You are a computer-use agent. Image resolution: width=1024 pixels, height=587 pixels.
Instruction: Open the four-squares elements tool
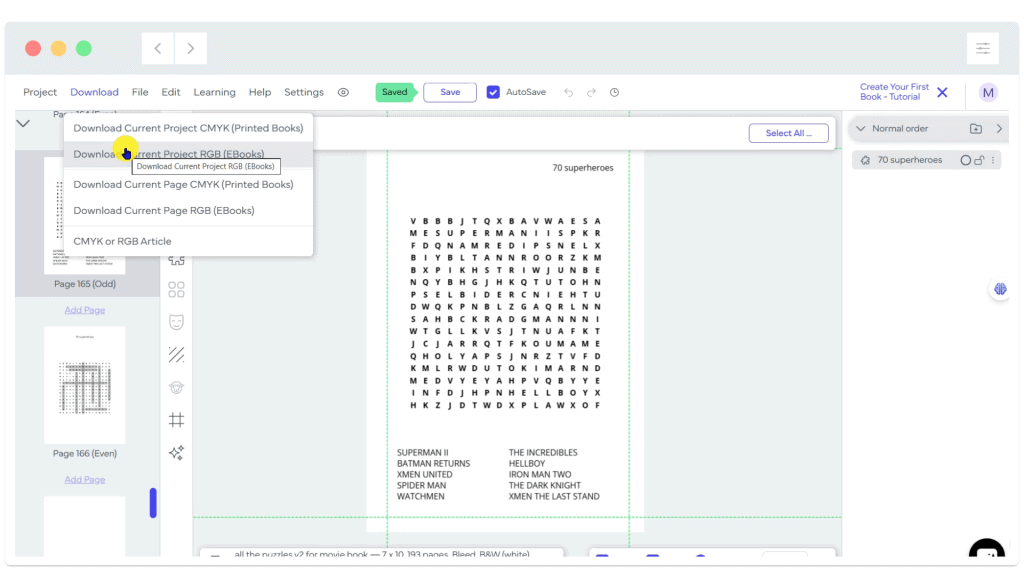click(176, 289)
